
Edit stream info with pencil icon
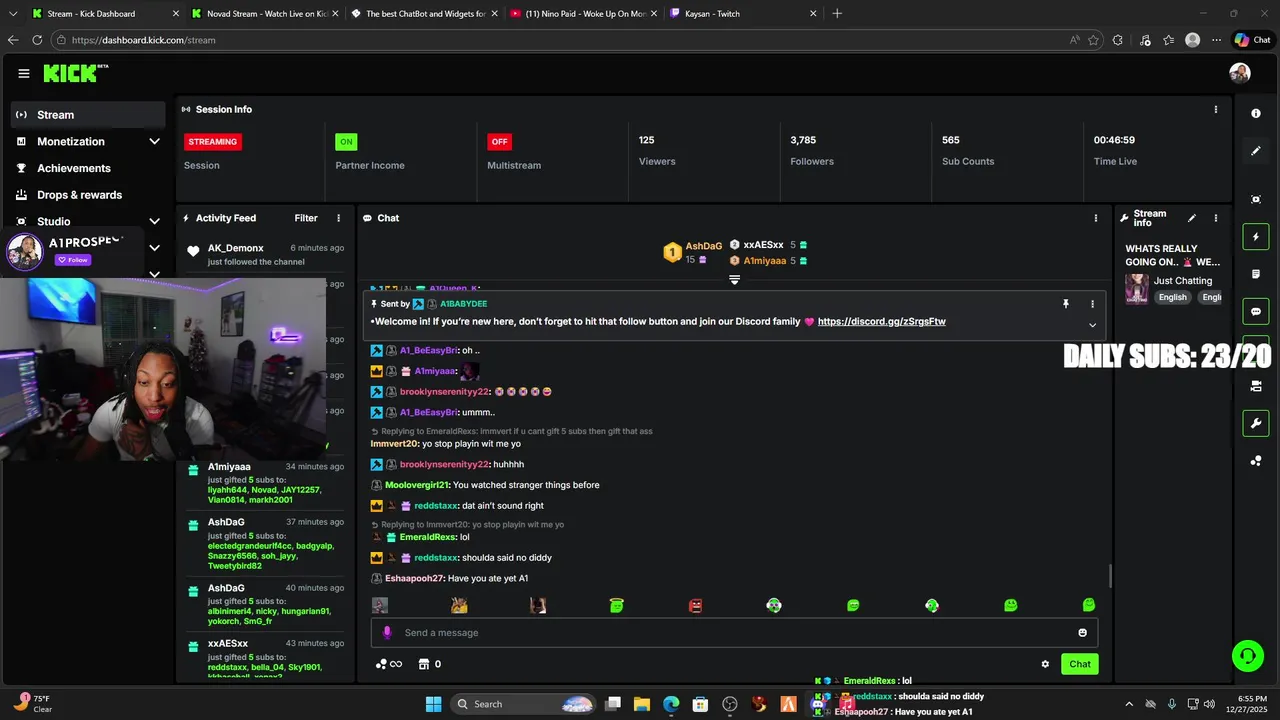1191,218
